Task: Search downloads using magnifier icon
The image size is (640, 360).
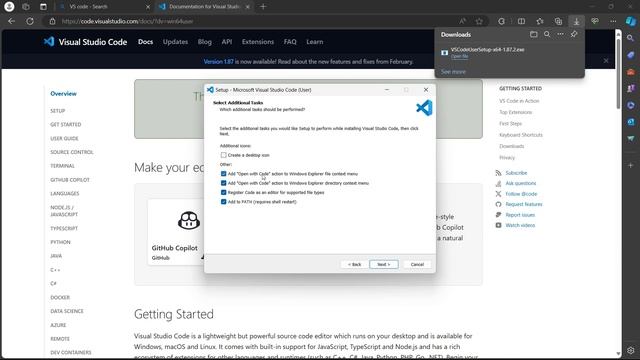Action: click(x=547, y=34)
